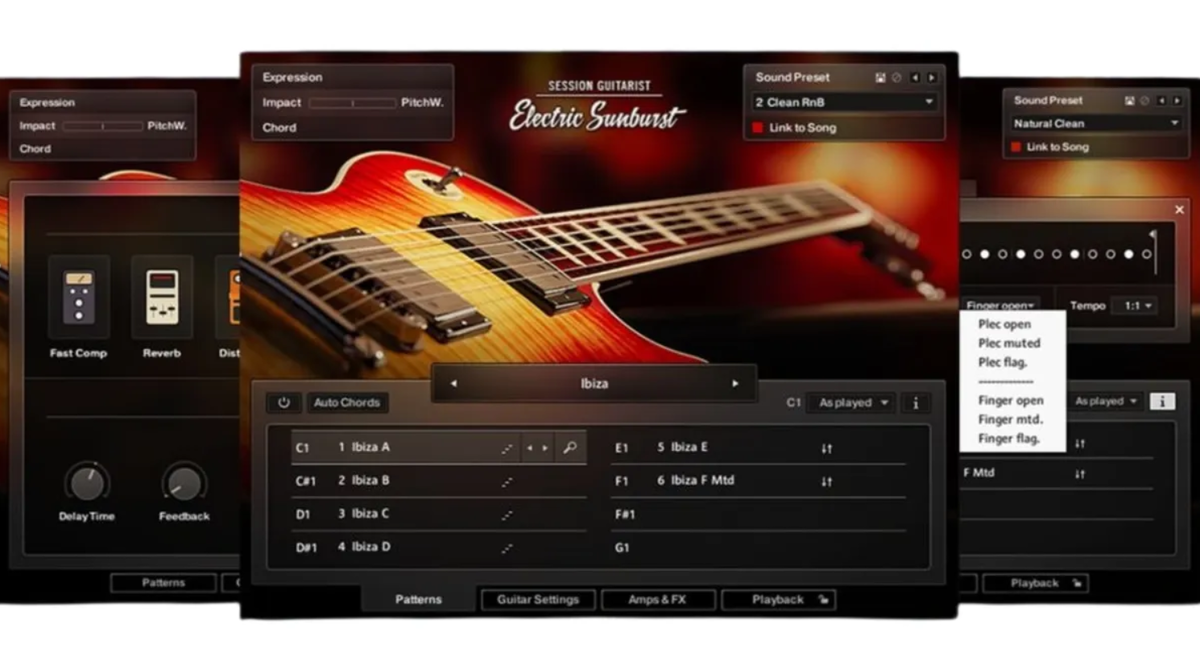The height and width of the screenshot is (666, 1200).
Task: Open the Patterns tab in left window
Action: tap(163, 583)
